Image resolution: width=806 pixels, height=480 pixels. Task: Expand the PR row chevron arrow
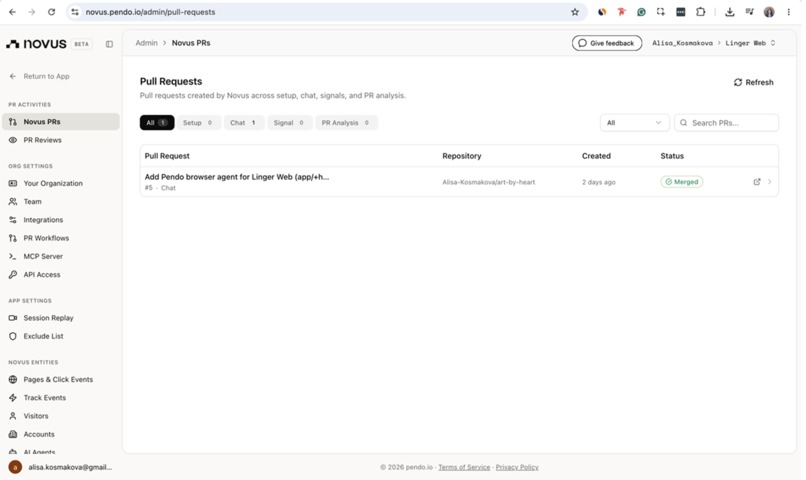click(770, 182)
